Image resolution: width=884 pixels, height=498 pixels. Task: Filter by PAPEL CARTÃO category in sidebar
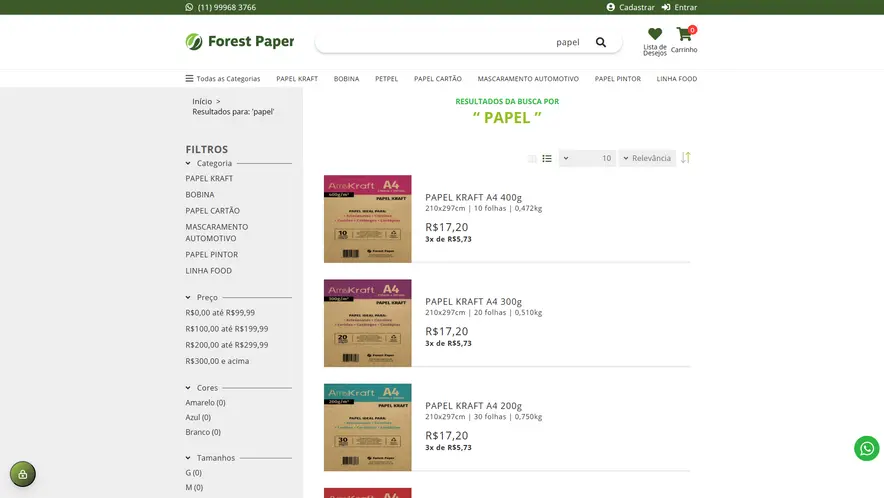pyautogui.click(x=213, y=211)
